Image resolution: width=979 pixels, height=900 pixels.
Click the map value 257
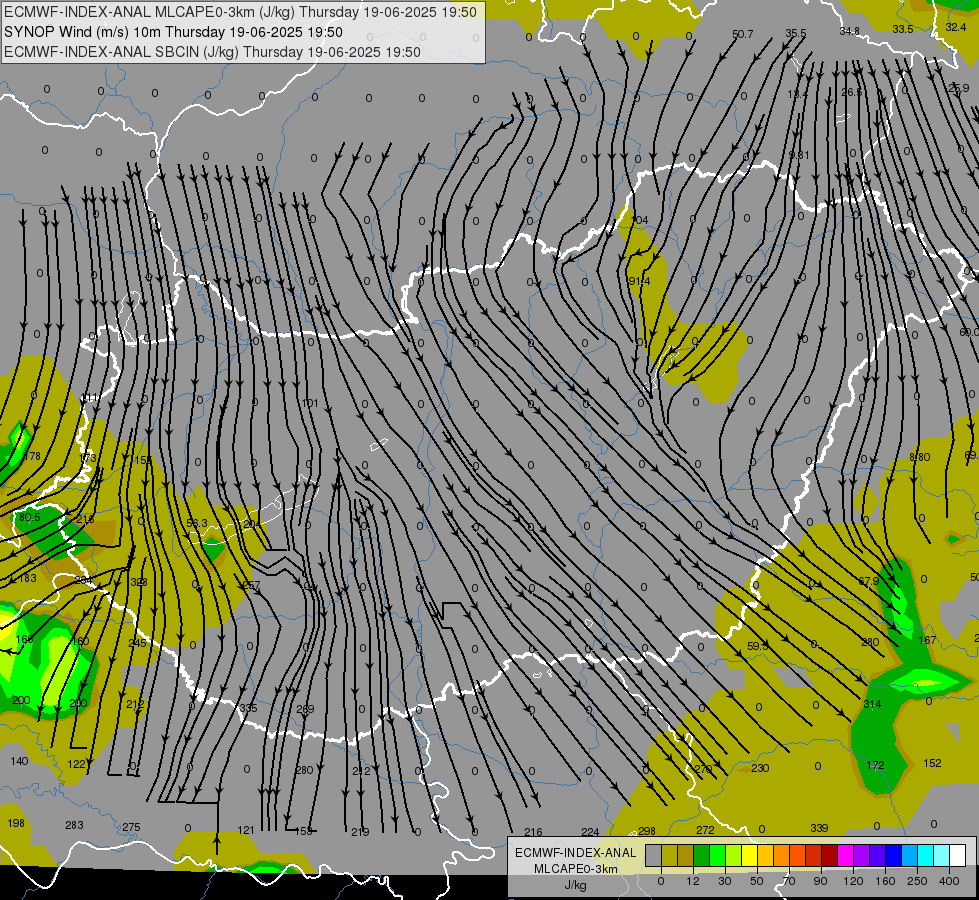251,586
